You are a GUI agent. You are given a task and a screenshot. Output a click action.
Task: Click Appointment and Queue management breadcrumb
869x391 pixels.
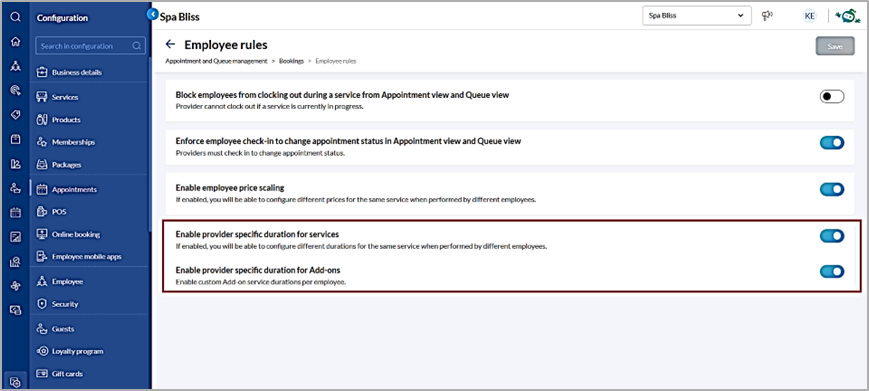coord(216,61)
